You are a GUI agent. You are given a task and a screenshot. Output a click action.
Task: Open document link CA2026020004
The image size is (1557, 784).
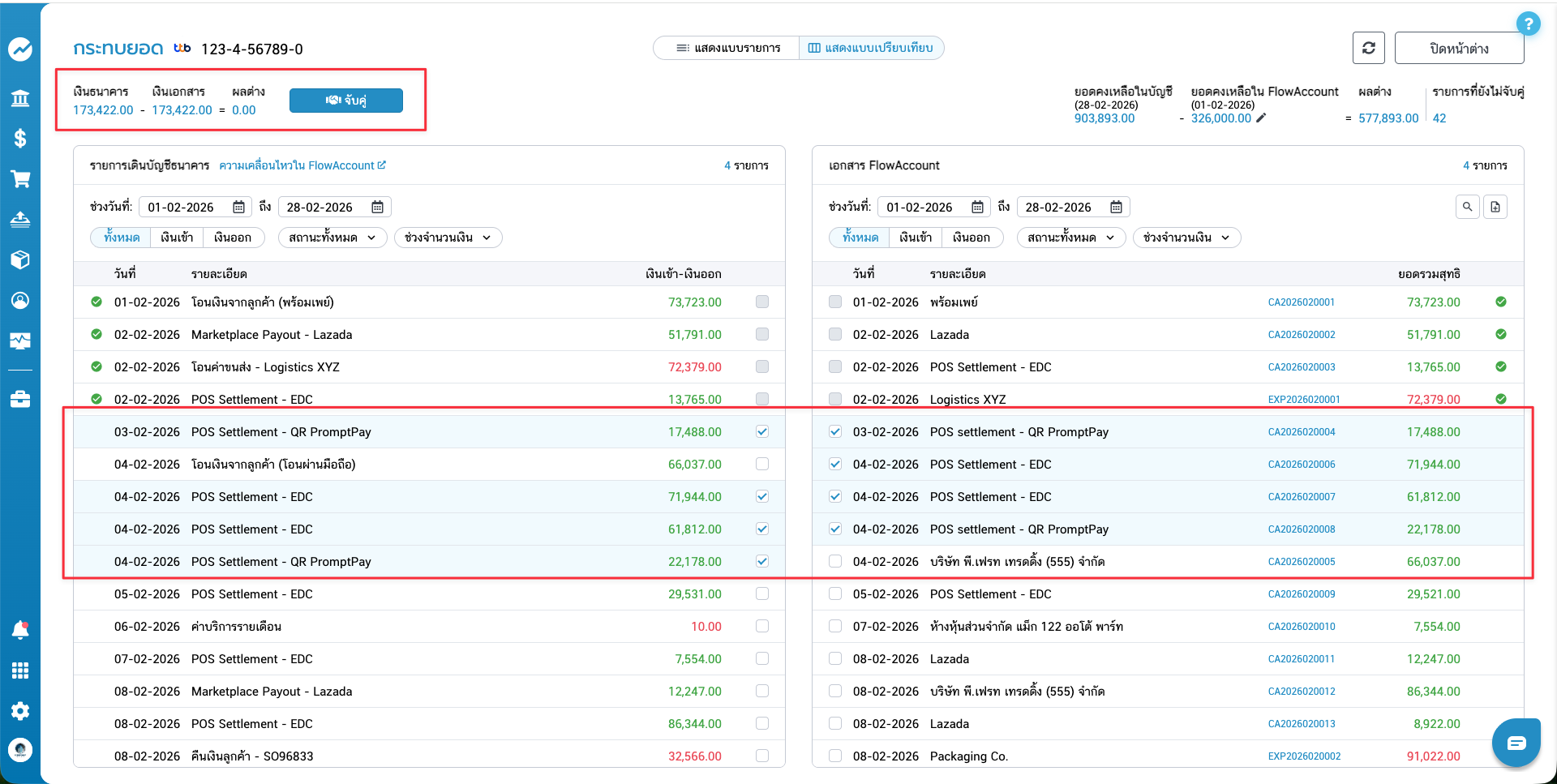pyautogui.click(x=1301, y=432)
